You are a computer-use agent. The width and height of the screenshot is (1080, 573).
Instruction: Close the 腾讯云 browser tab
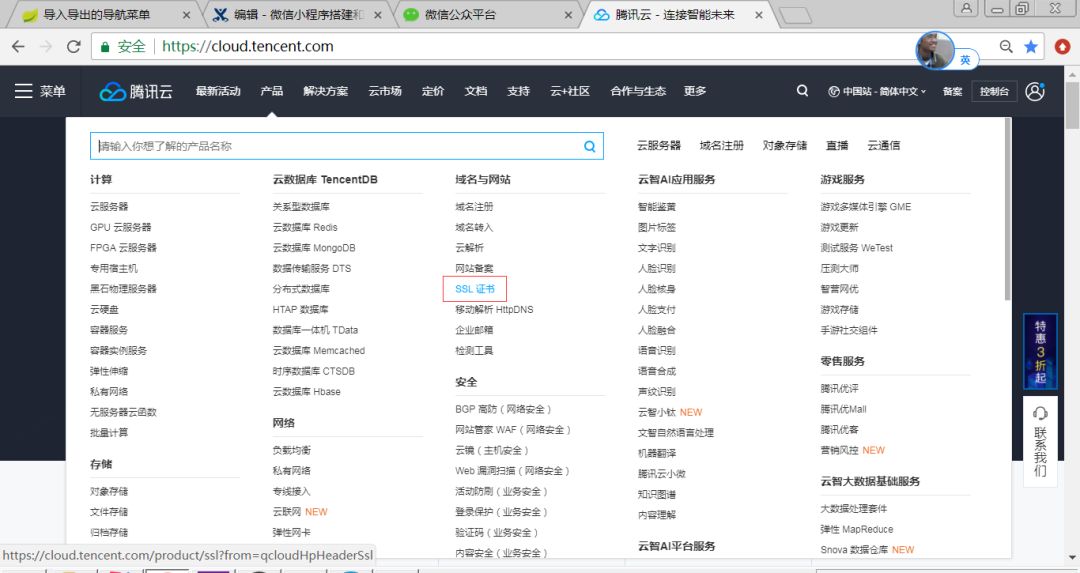(x=758, y=14)
